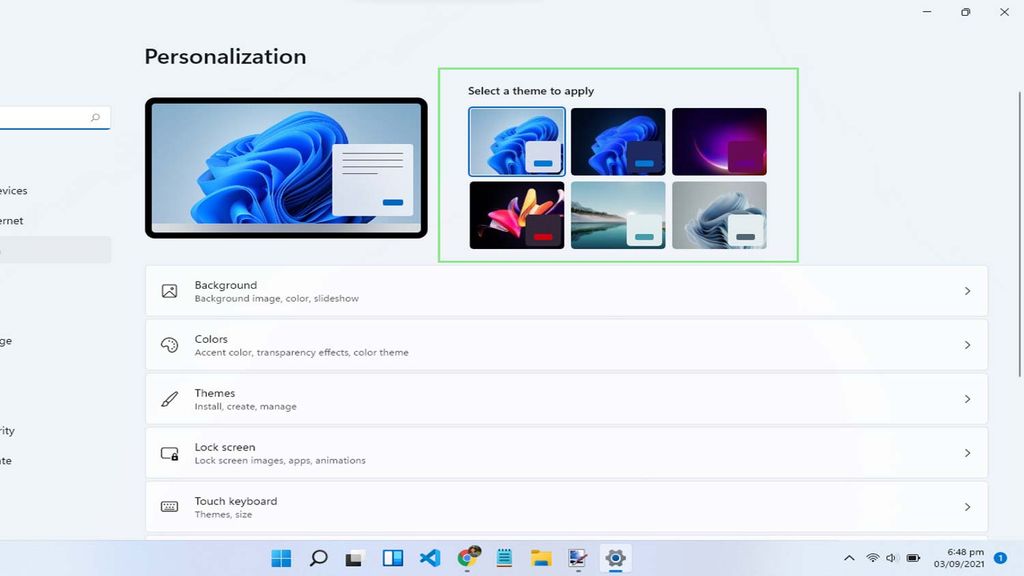Select the pink flower dark theme
This screenshot has height=576, width=1024.
pos(516,214)
